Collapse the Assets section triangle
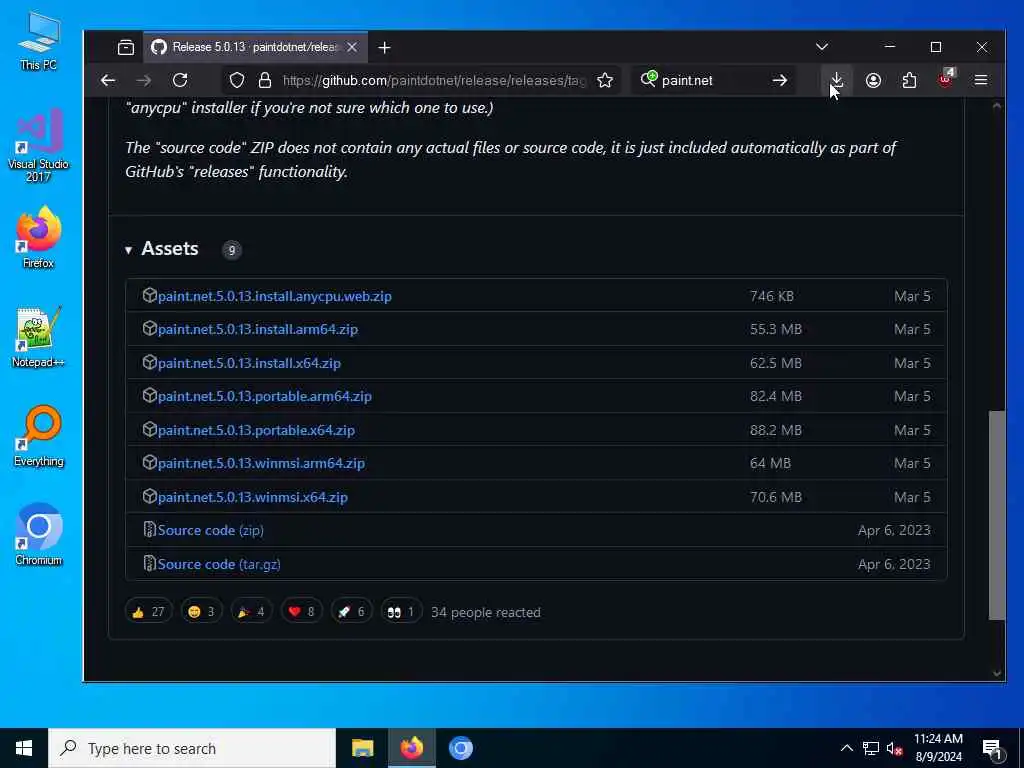The width and height of the screenshot is (1024, 768). click(x=129, y=250)
